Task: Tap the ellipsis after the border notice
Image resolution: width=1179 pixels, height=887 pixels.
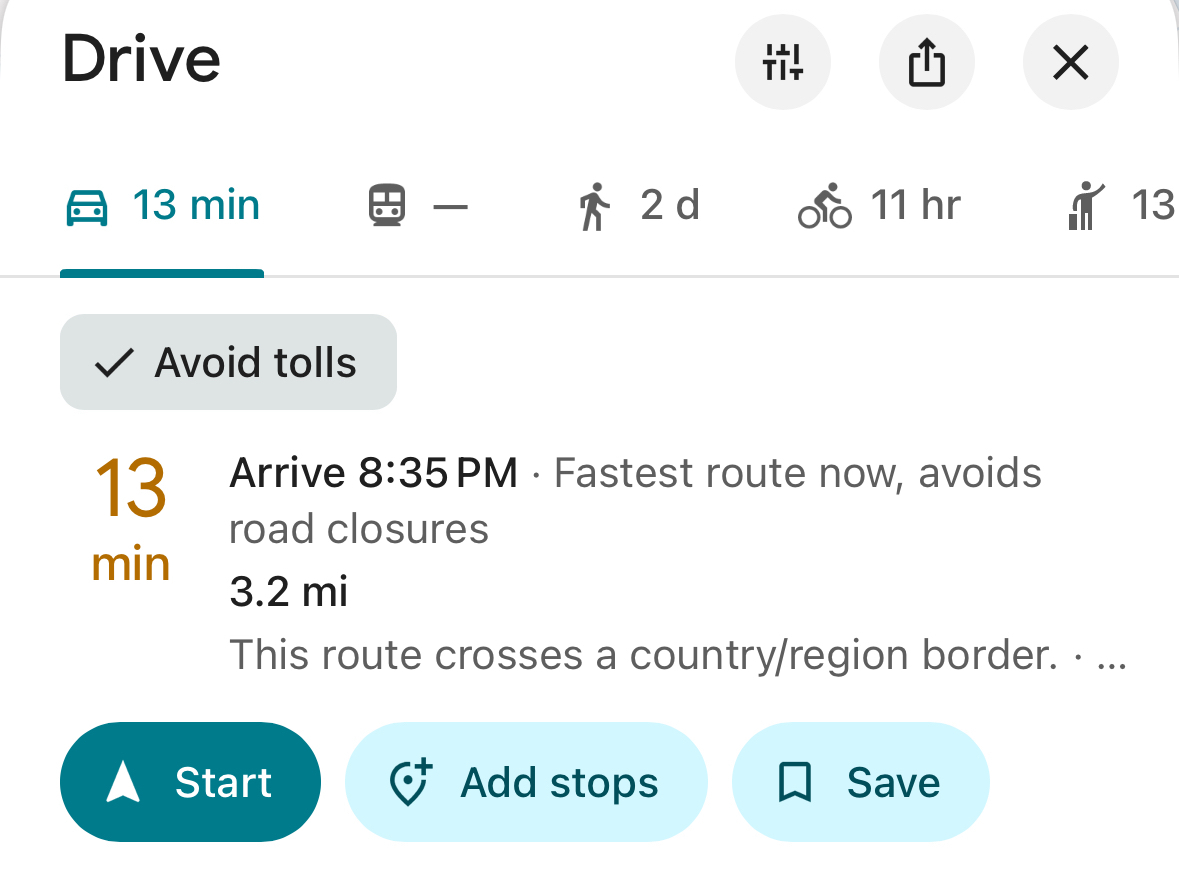Action: tap(1112, 657)
